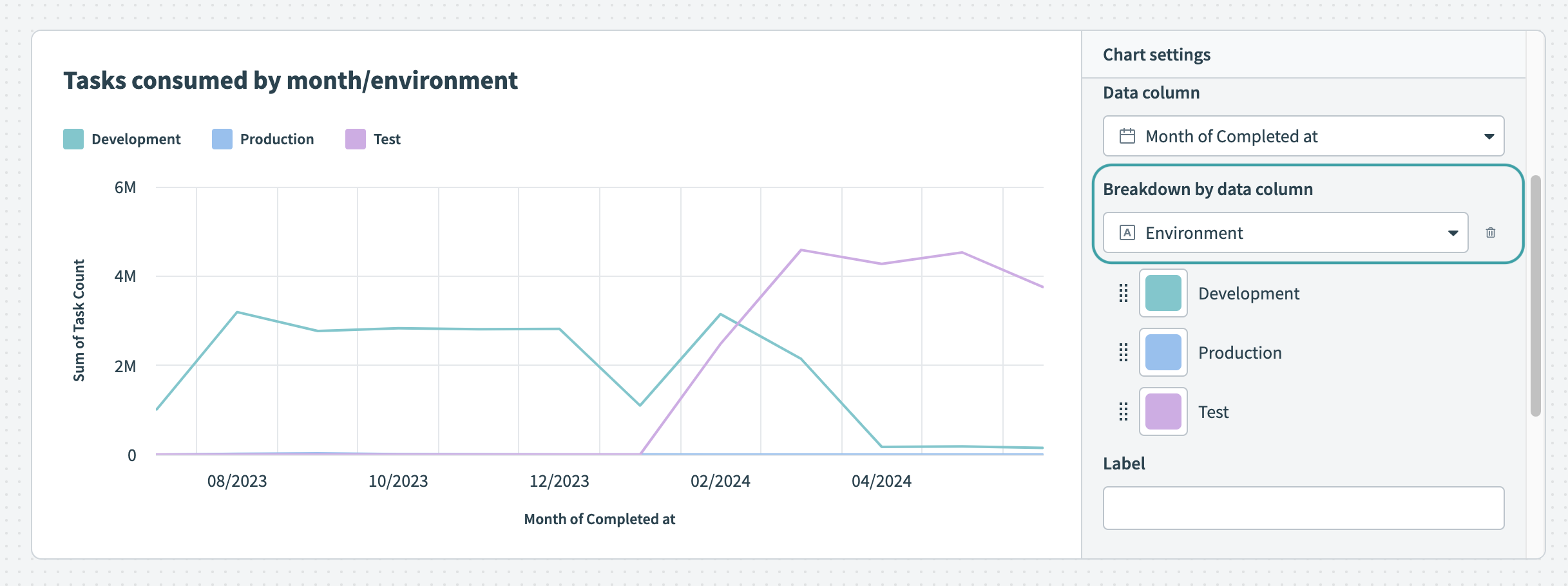Click the drag handle next to Production

(x=1122, y=352)
